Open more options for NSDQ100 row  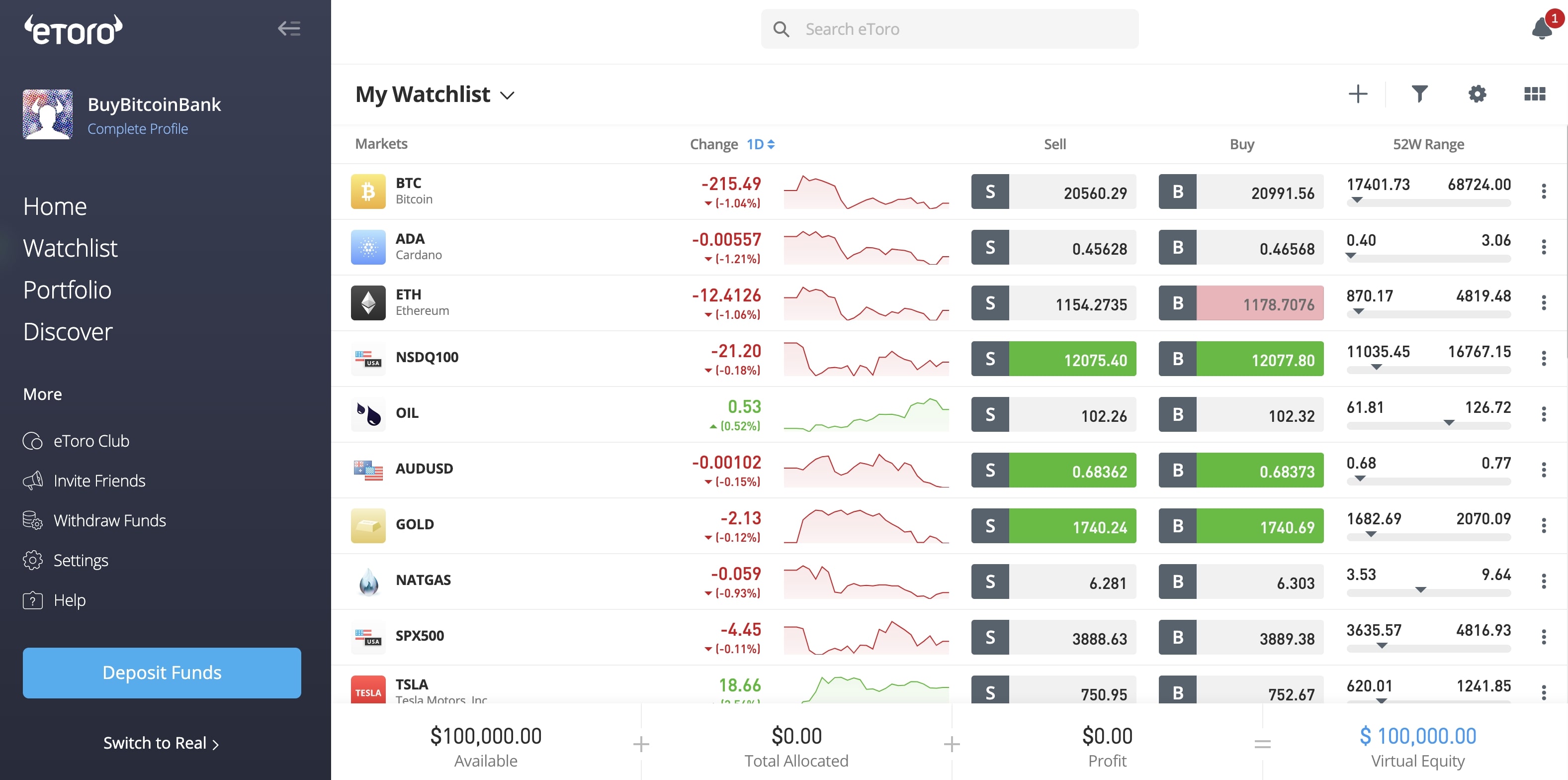1544,359
